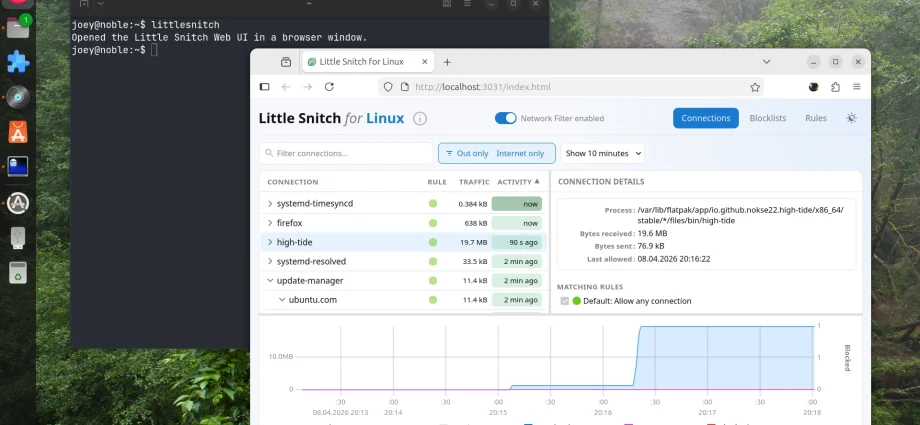The width and height of the screenshot is (920, 425).
Task: Collapse the update-manager row
Action: (x=270, y=281)
